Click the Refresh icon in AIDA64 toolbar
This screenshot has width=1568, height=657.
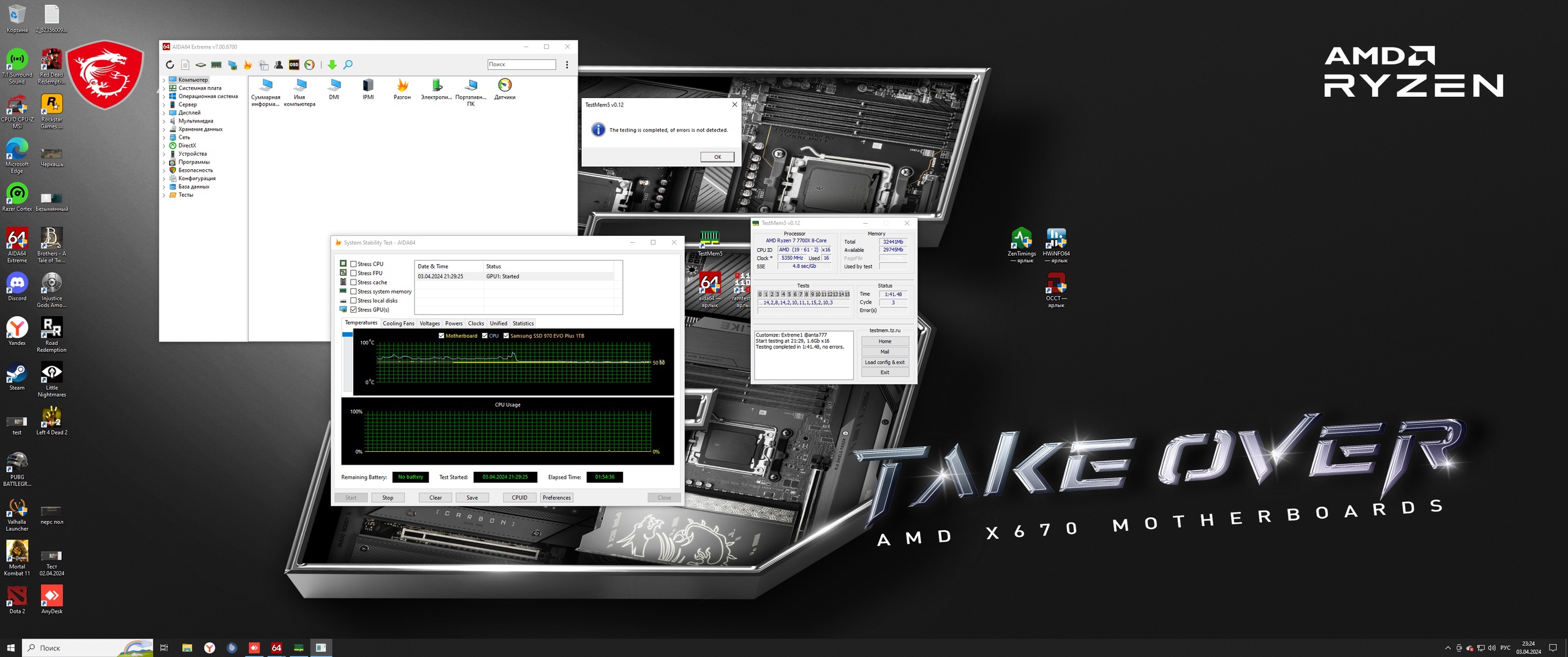pos(170,65)
